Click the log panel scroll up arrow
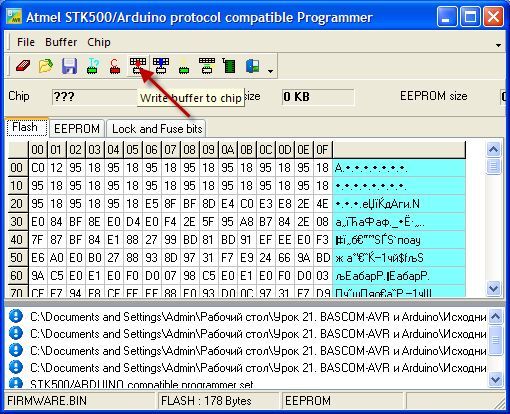Screen dimensions: 510x414 click(495, 316)
